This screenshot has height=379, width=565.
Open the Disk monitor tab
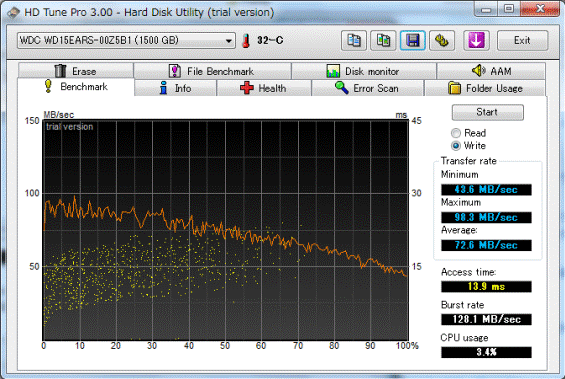(364, 71)
